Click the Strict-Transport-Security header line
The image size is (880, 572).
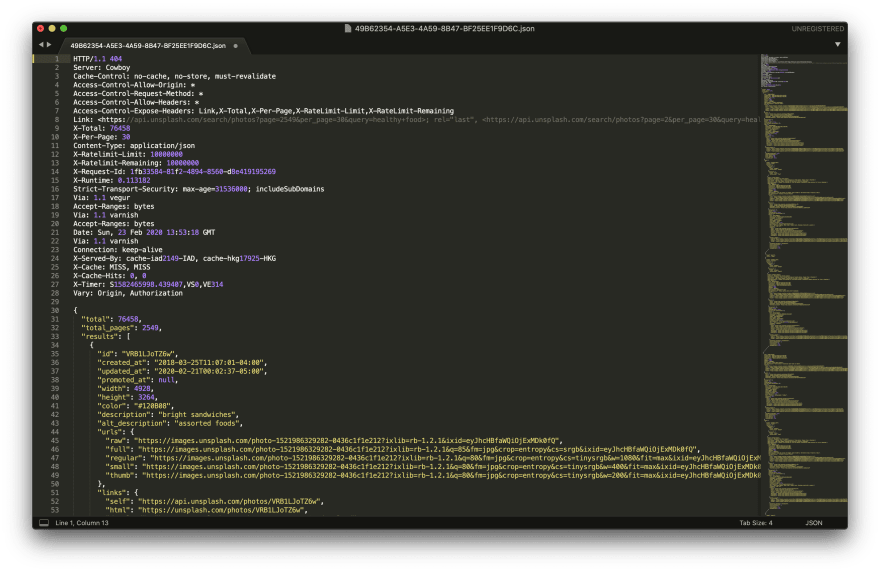coord(199,189)
